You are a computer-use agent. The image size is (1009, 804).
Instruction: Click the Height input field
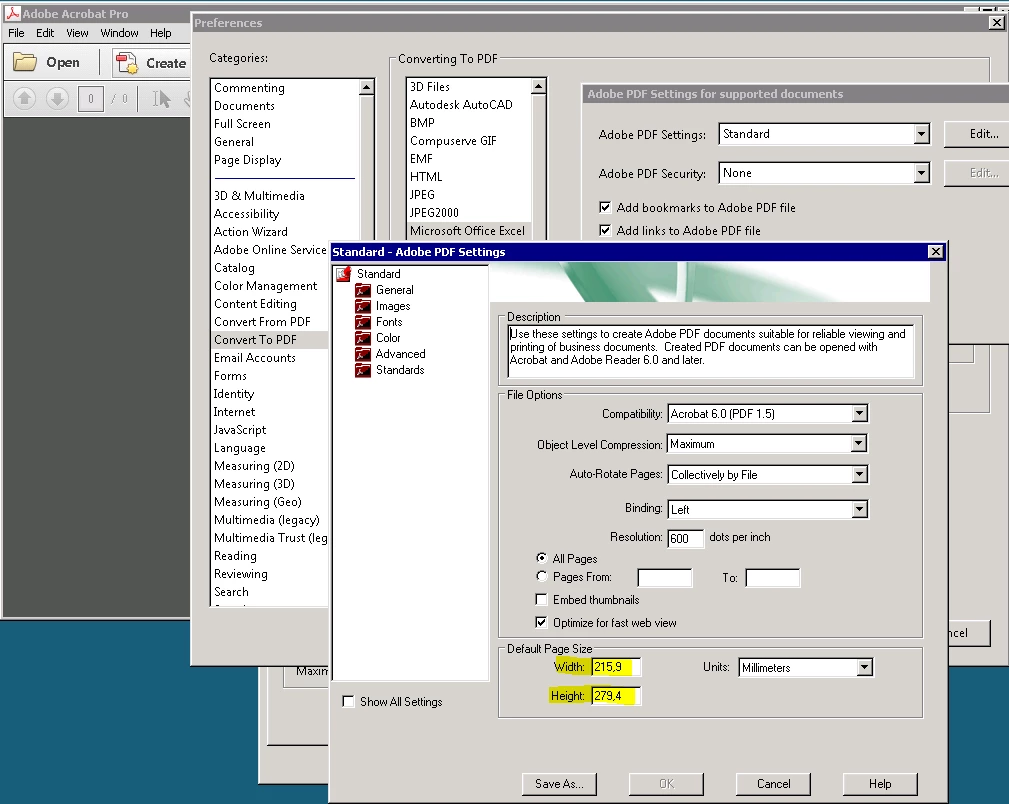tap(616, 696)
